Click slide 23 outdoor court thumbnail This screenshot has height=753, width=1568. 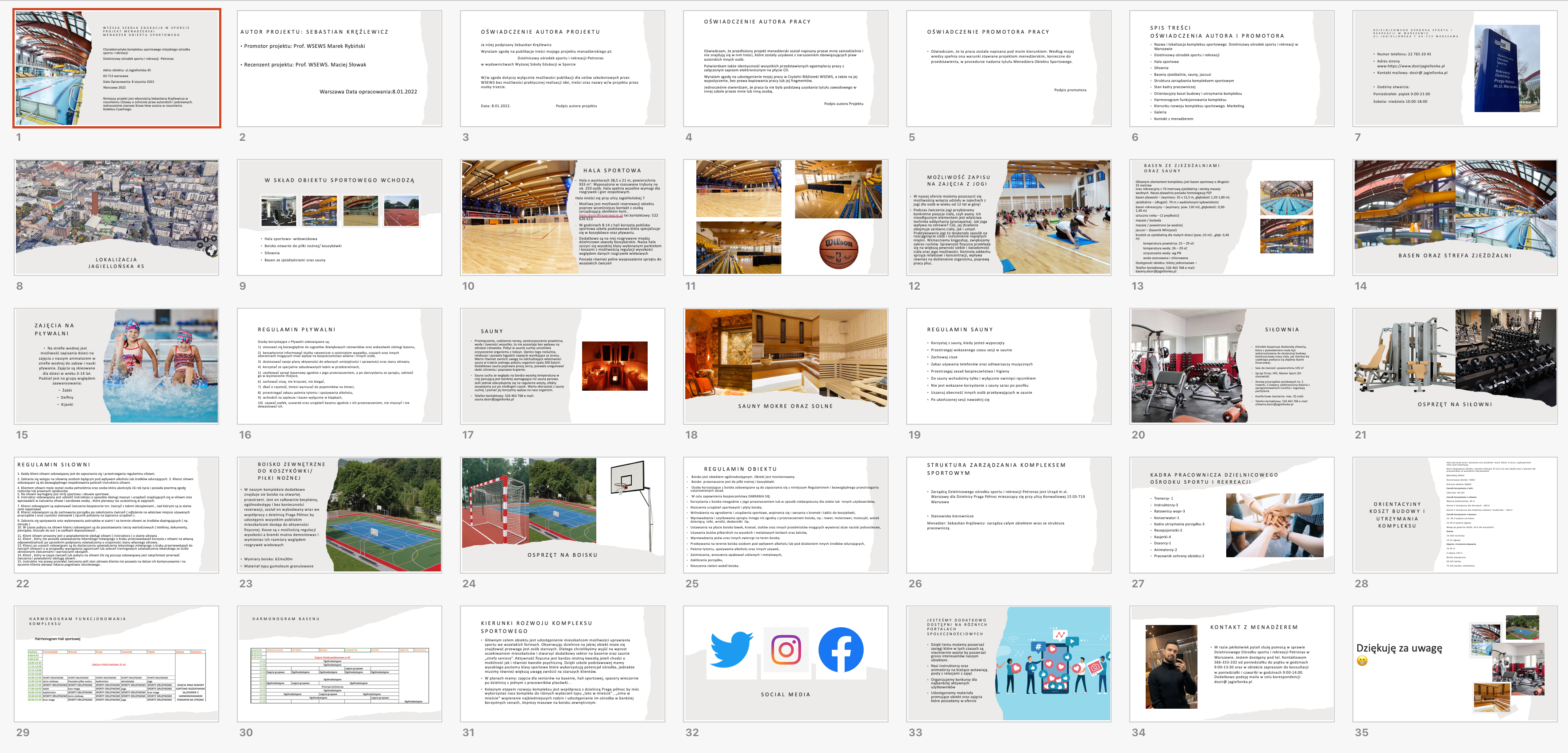[x=340, y=515]
